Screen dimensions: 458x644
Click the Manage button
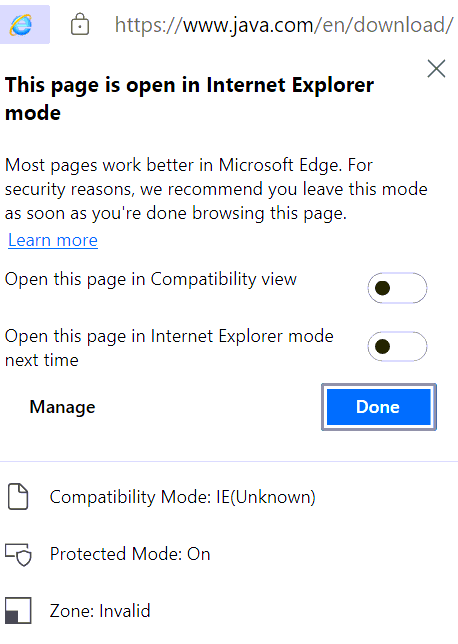coord(62,407)
